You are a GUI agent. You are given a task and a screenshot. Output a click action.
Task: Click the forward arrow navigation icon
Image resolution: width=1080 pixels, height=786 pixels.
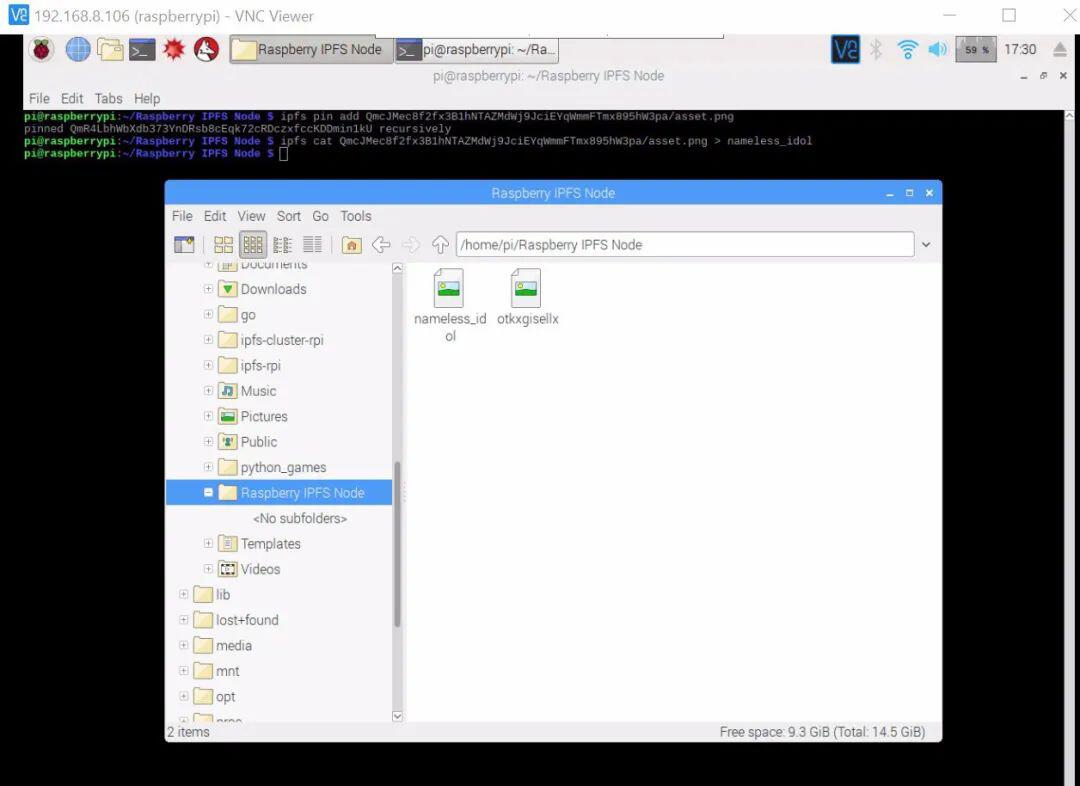pos(411,245)
